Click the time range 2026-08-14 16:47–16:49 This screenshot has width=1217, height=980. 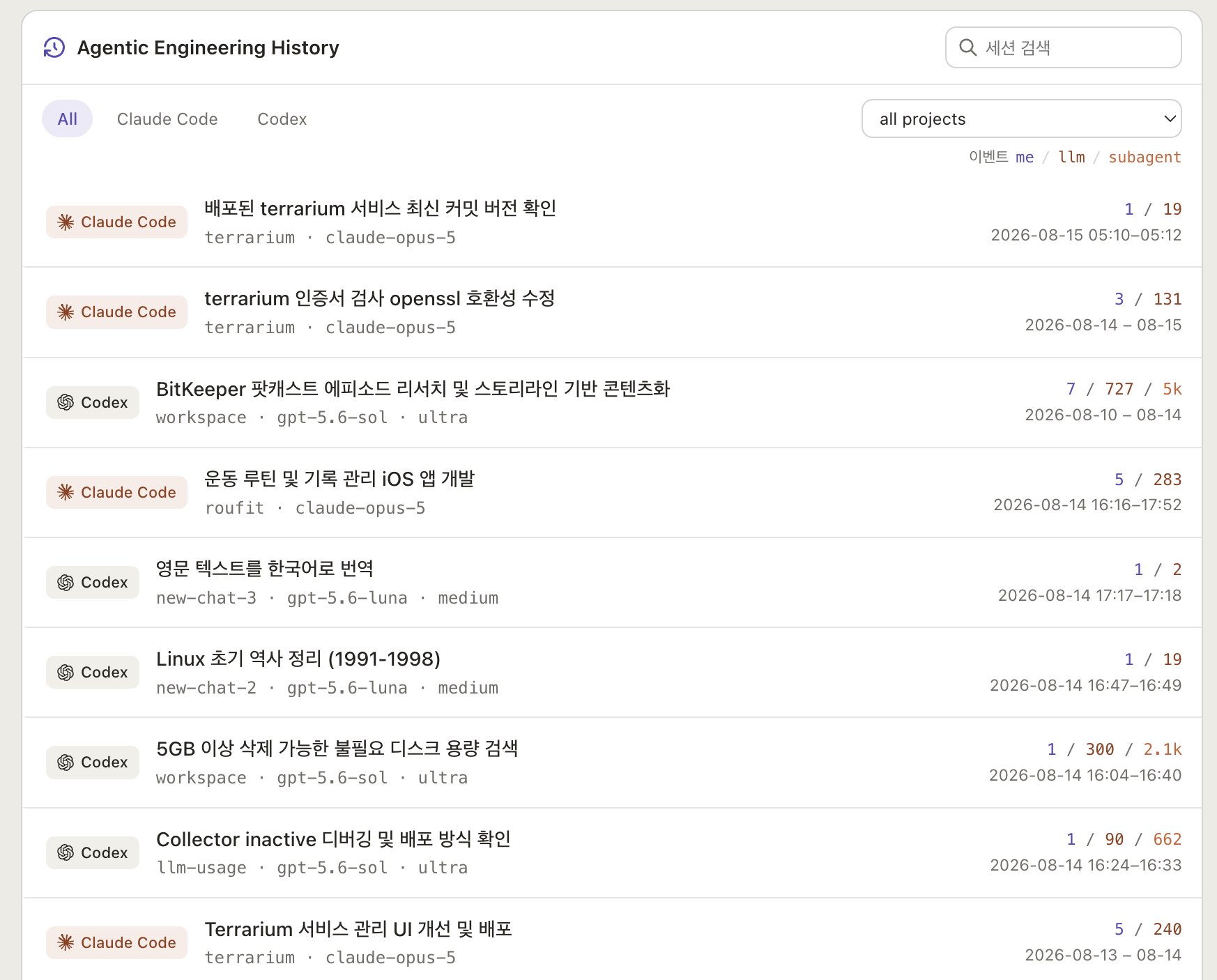tap(1085, 685)
